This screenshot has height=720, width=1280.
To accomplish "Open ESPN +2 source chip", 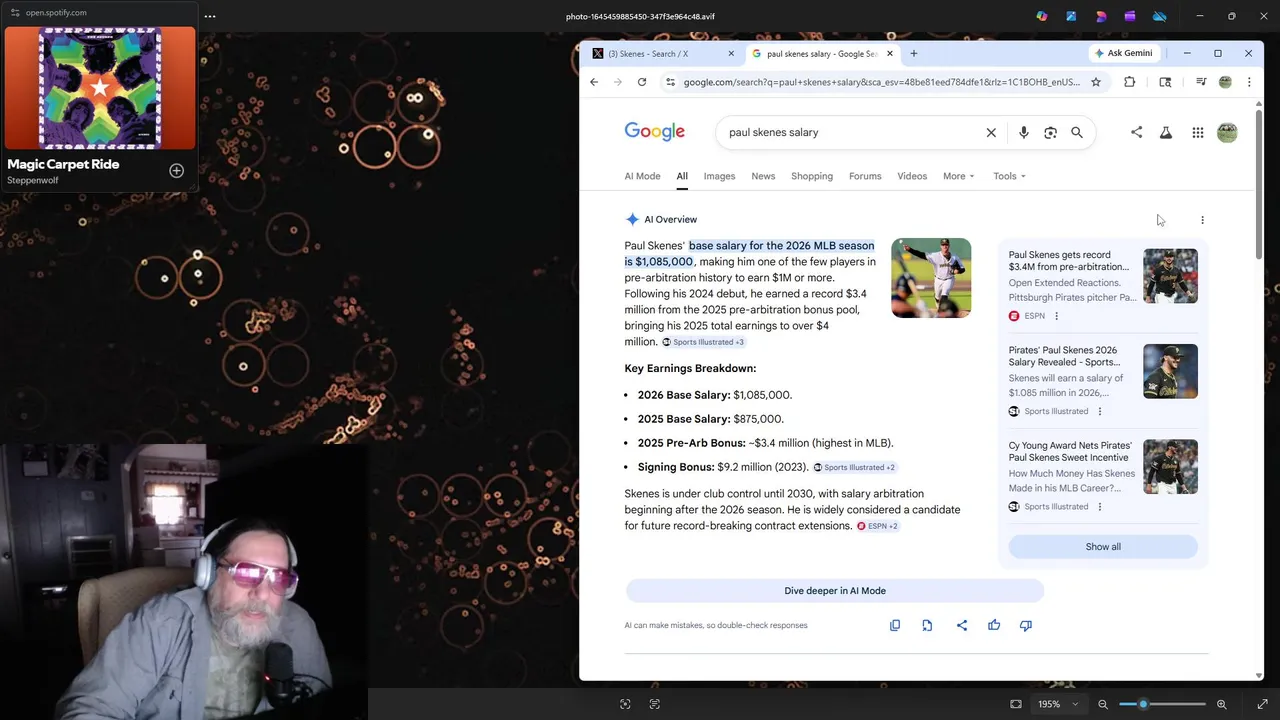I will tap(877, 526).
